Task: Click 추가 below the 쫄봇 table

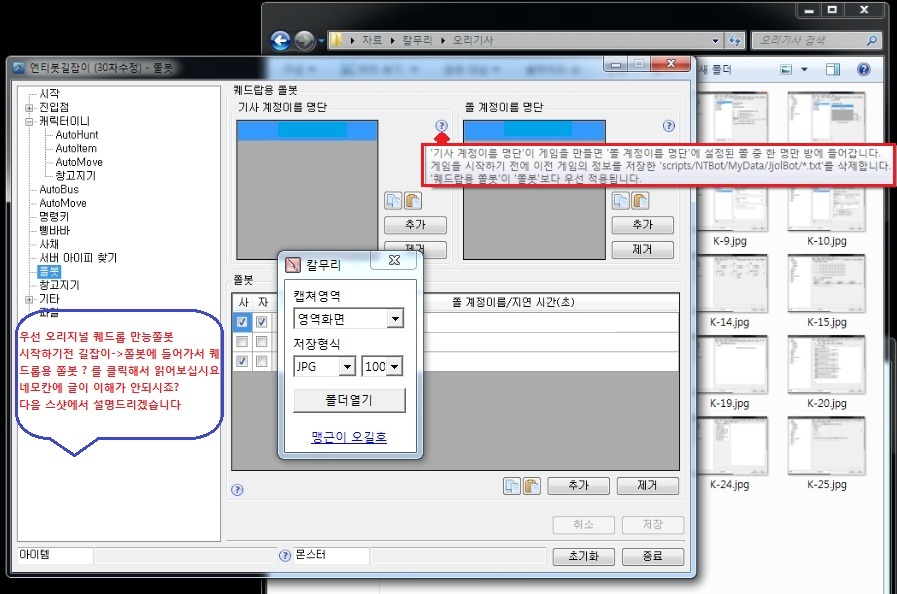Action: (x=578, y=486)
